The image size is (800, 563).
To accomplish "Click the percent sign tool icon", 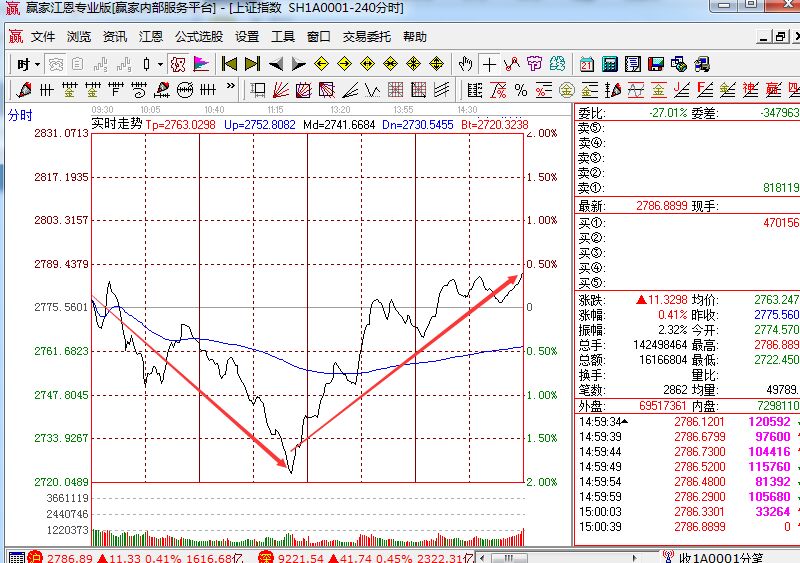I will pos(521,90).
